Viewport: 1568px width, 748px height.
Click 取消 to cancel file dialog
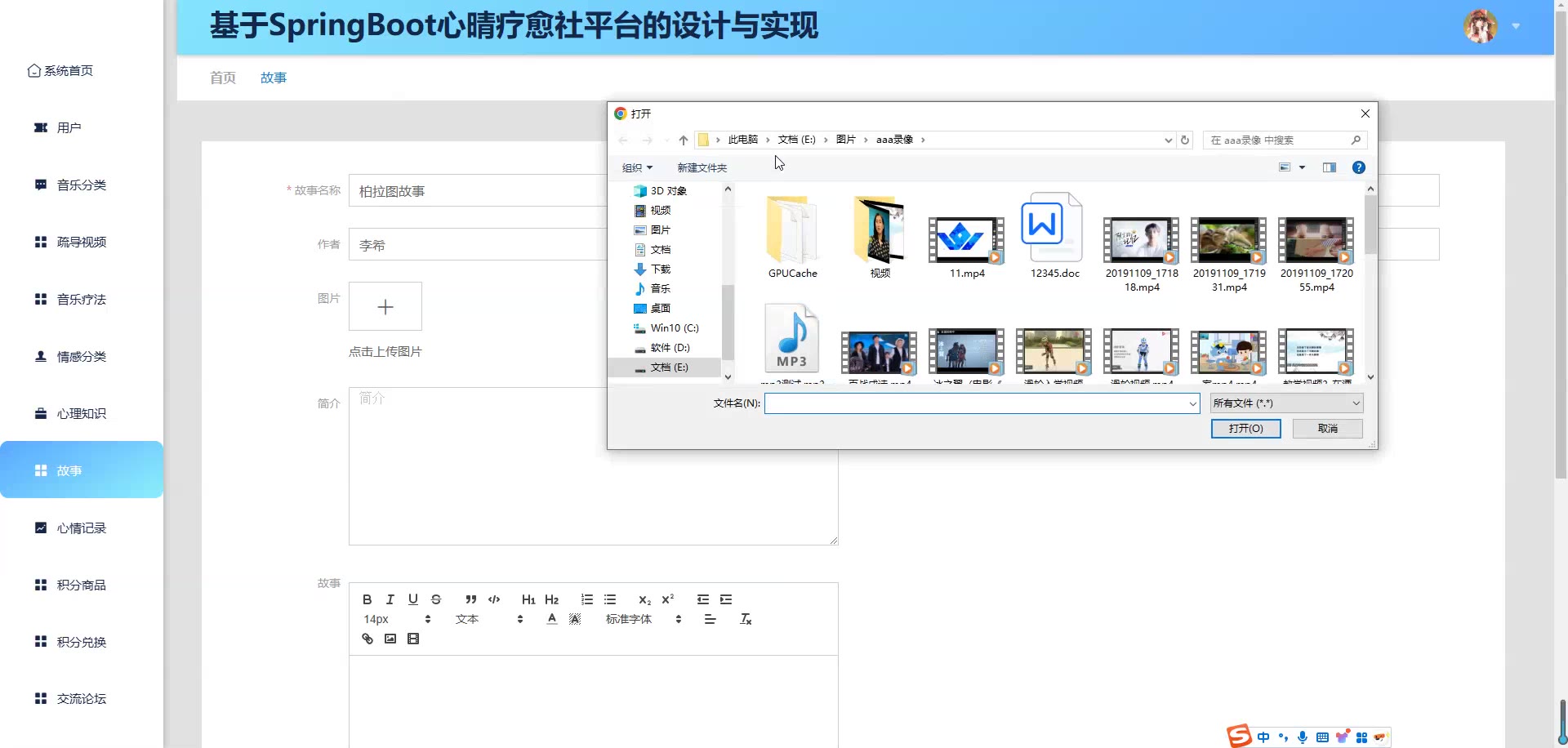click(1327, 429)
